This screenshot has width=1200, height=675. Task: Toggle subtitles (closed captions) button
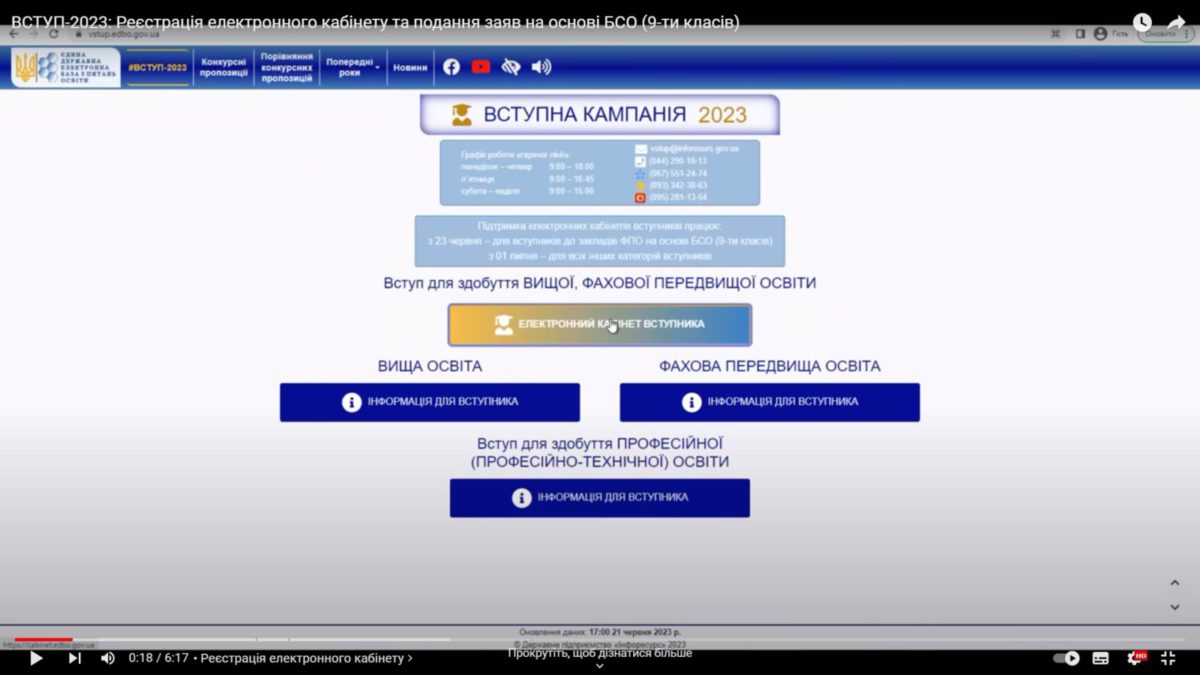coord(1101,658)
